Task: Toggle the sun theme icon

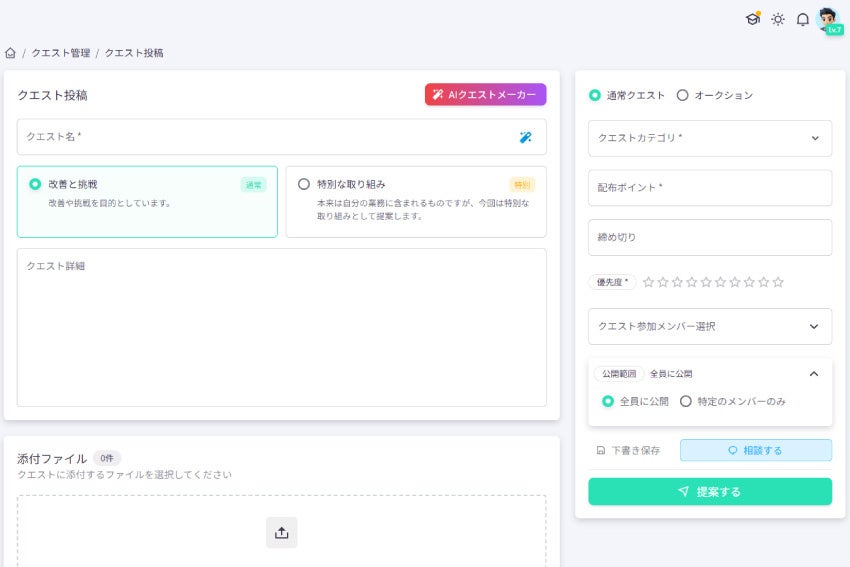Action: [778, 20]
